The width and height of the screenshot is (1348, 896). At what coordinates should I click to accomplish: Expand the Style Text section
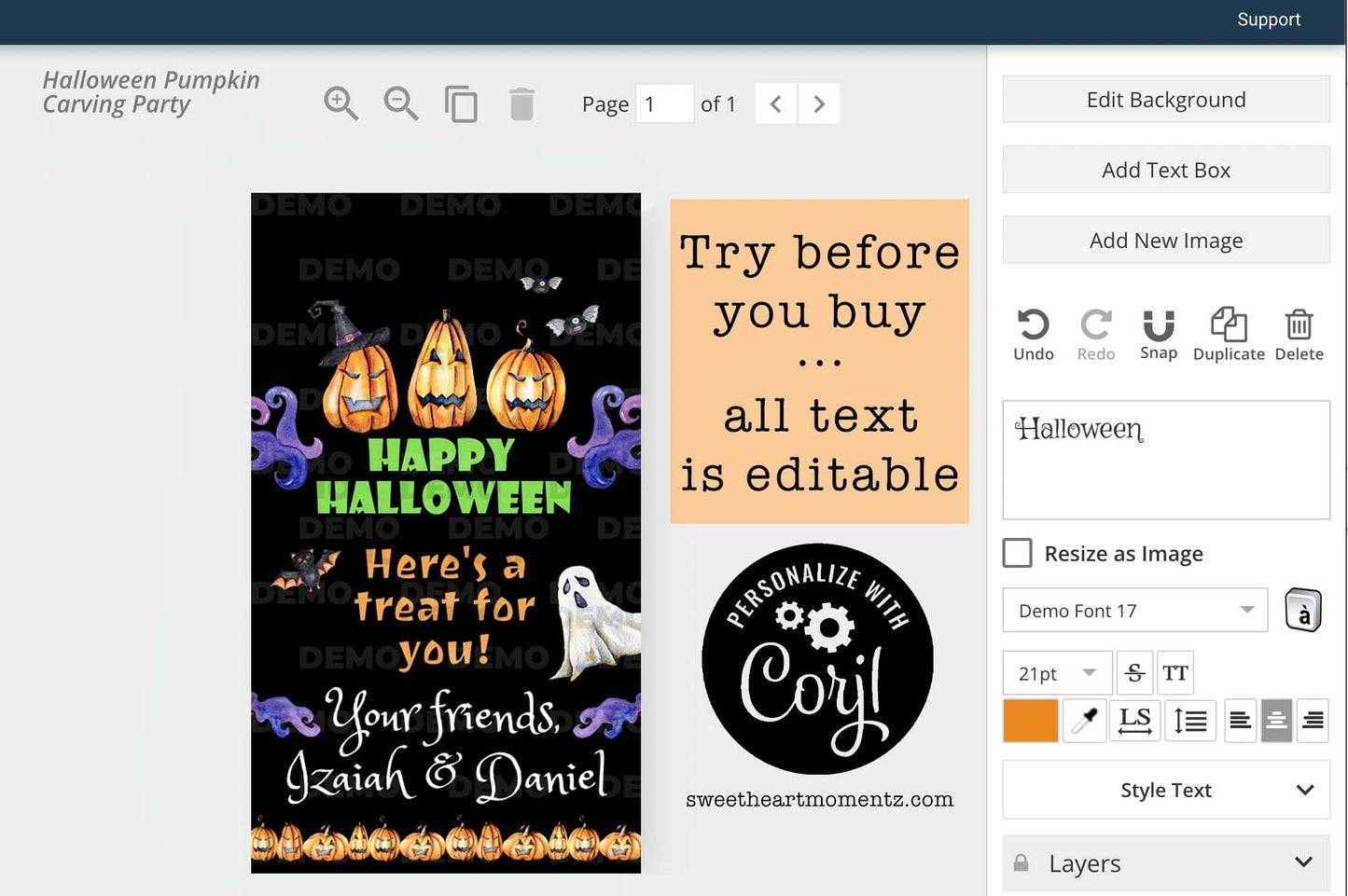1165,790
